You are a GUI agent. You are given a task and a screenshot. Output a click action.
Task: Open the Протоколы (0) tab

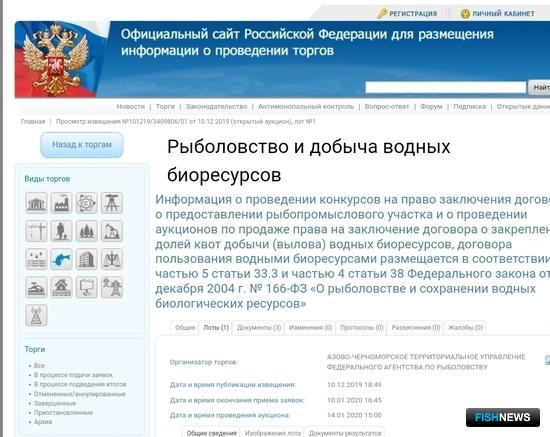click(x=362, y=328)
